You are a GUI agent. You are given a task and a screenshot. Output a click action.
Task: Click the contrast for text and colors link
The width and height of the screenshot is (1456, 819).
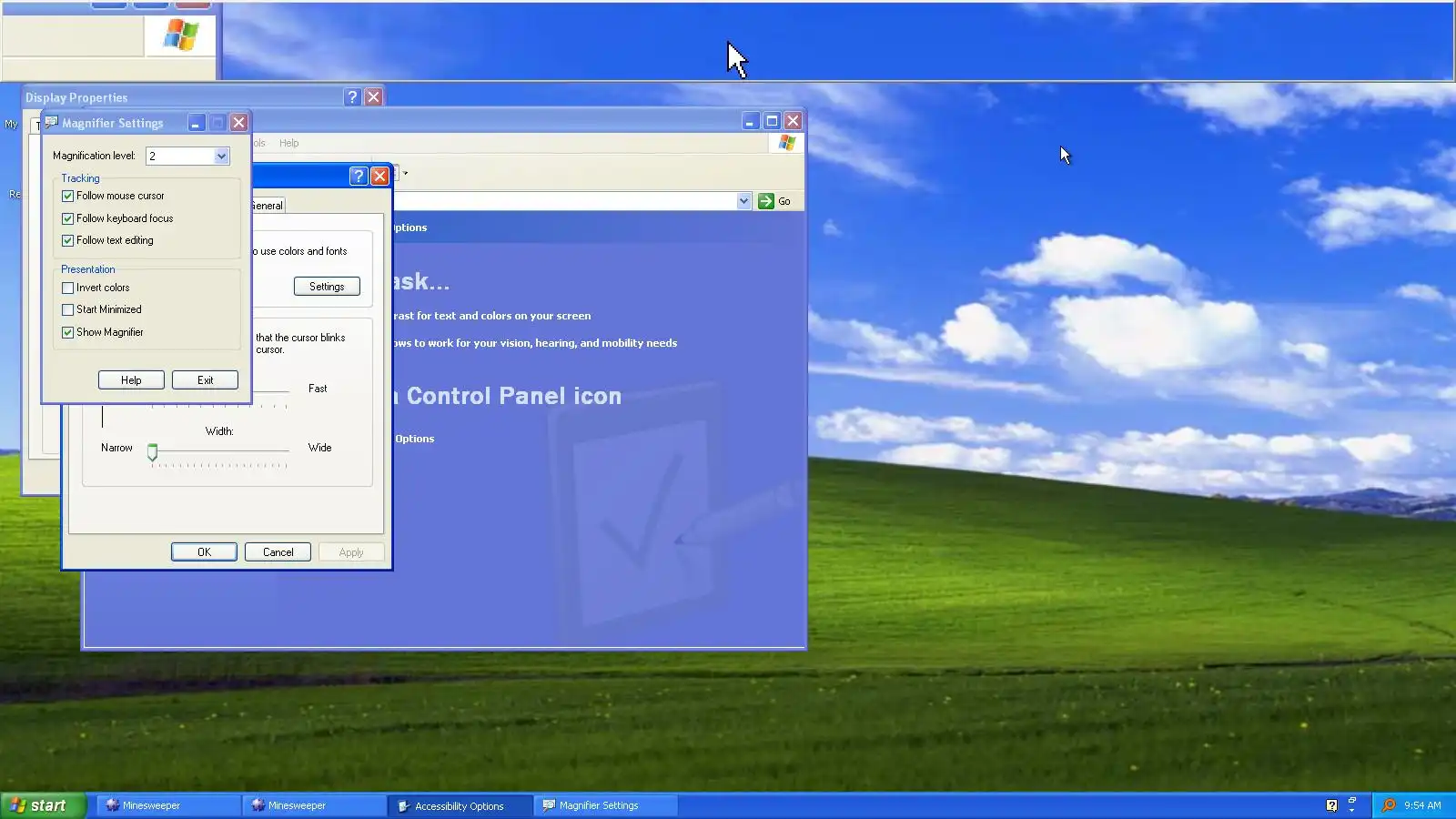(492, 316)
